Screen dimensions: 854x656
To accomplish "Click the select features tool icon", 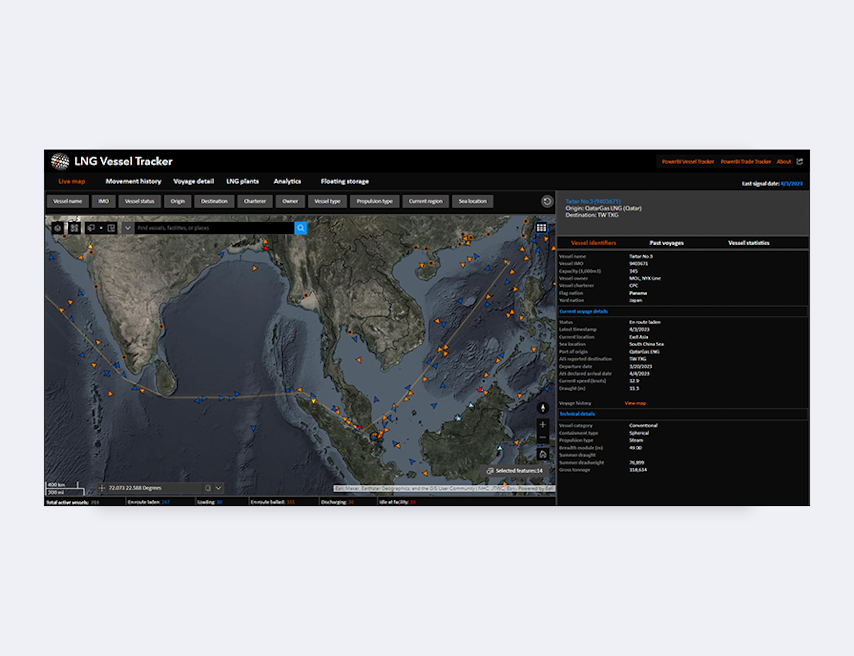I will (92, 228).
